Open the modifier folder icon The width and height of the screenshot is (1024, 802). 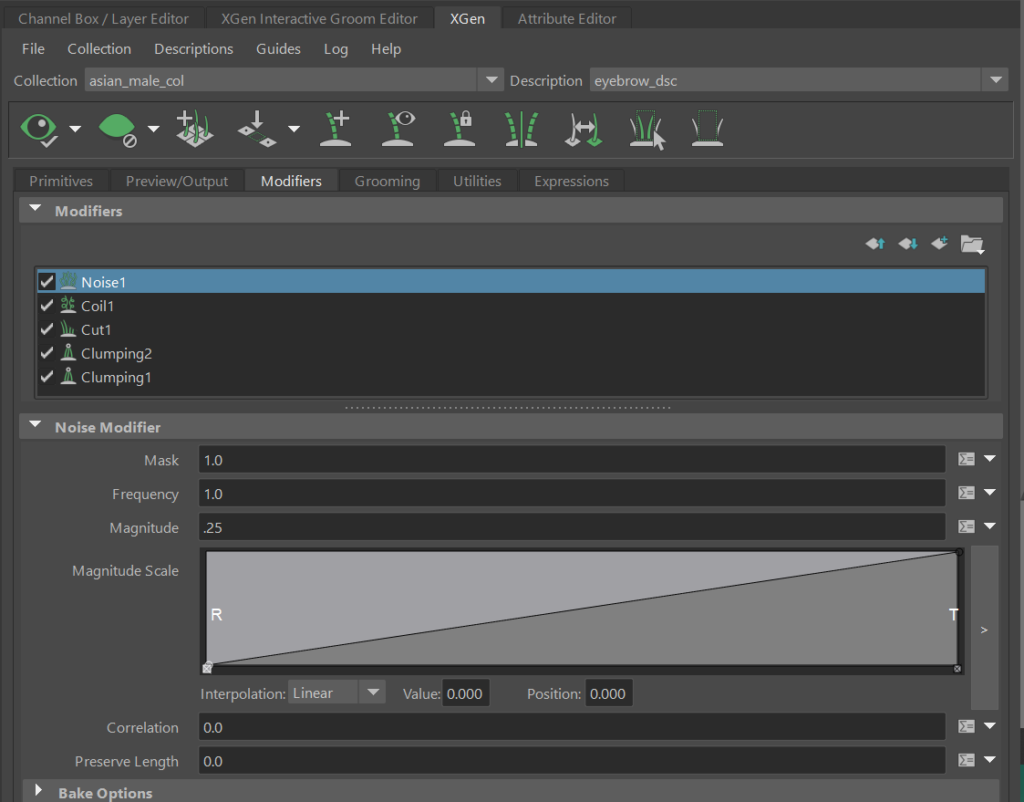(x=972, y=243)
